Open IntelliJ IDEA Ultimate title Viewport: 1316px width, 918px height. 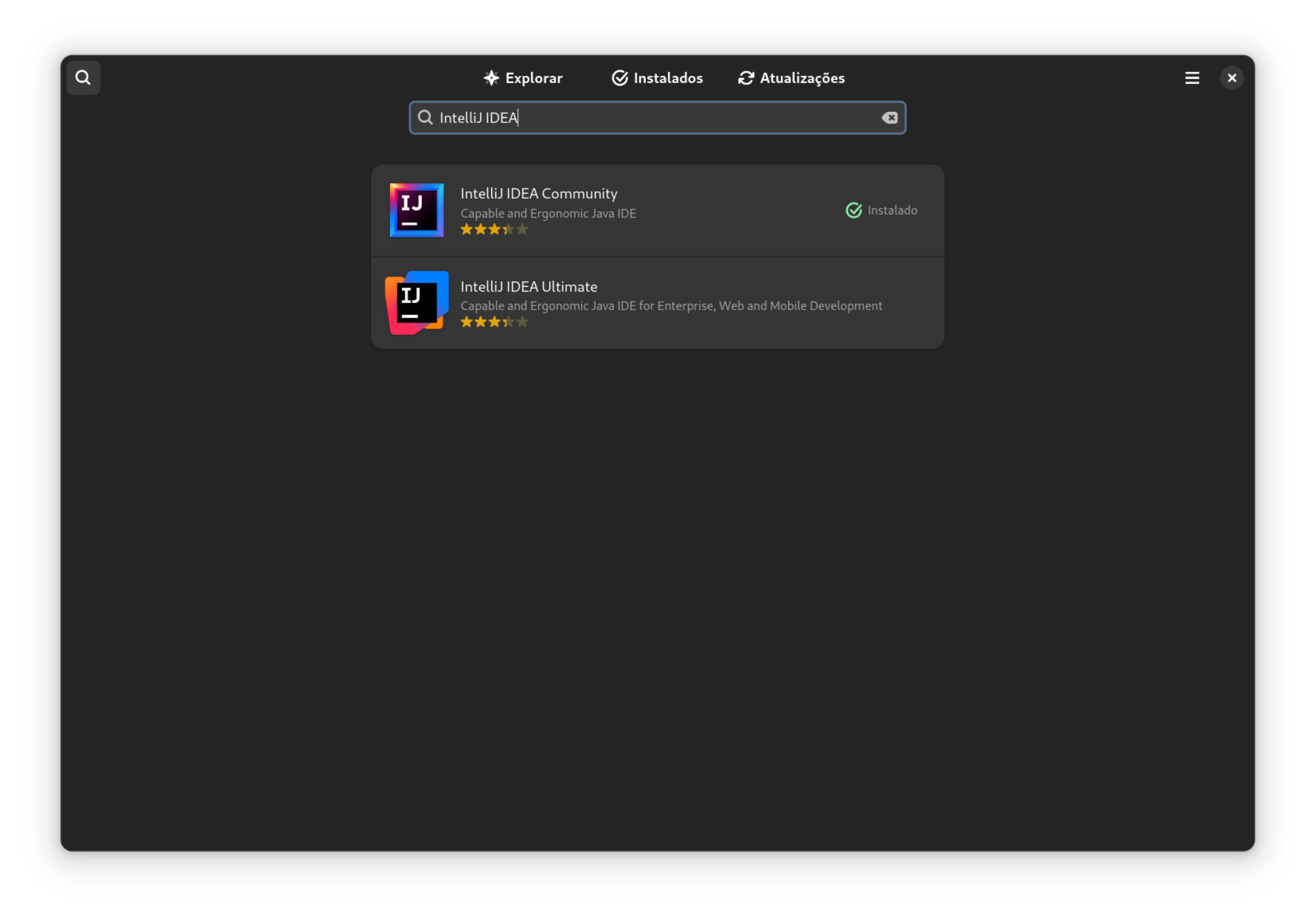point(529,286)
